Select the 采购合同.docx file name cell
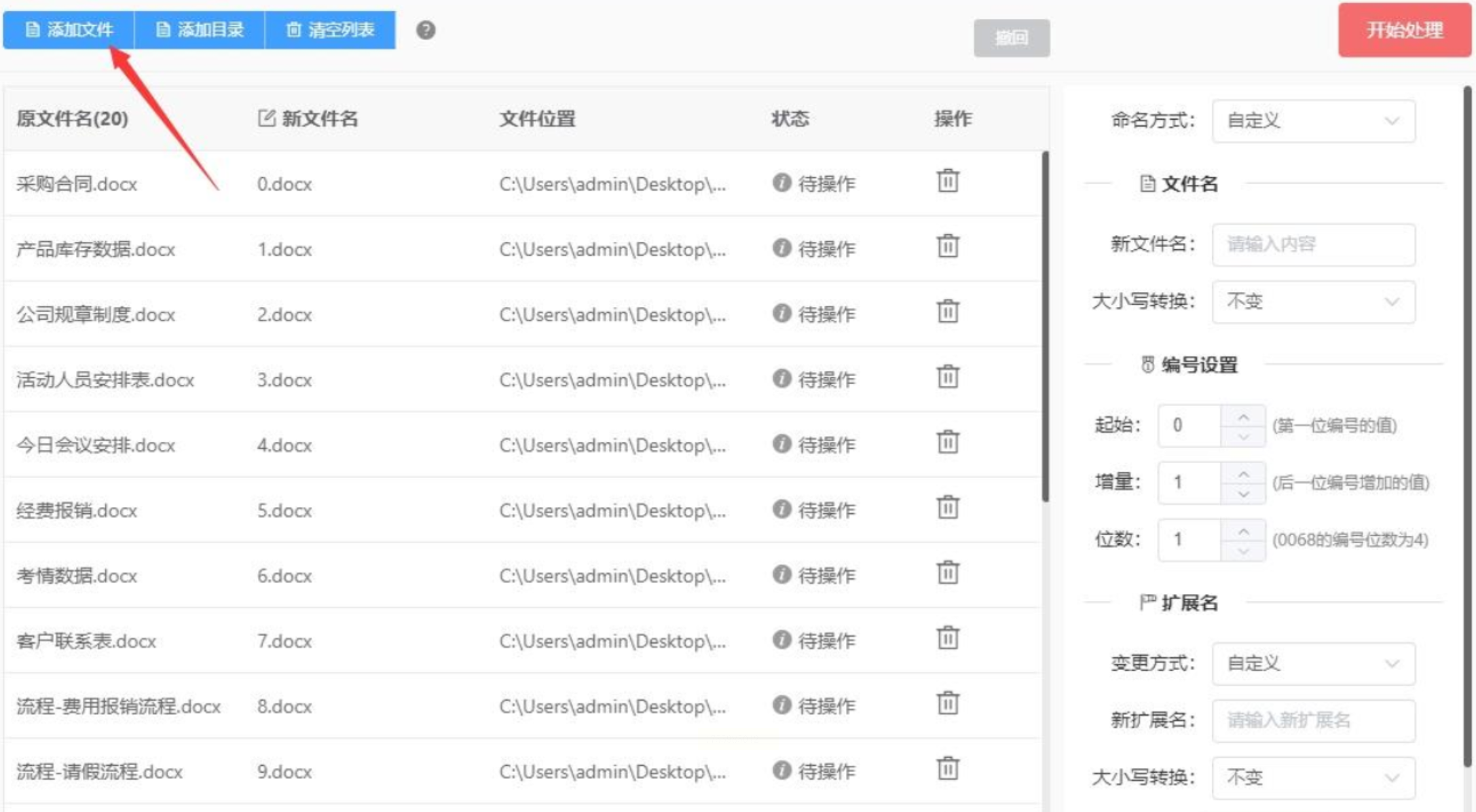 click(x=77, y=184)
